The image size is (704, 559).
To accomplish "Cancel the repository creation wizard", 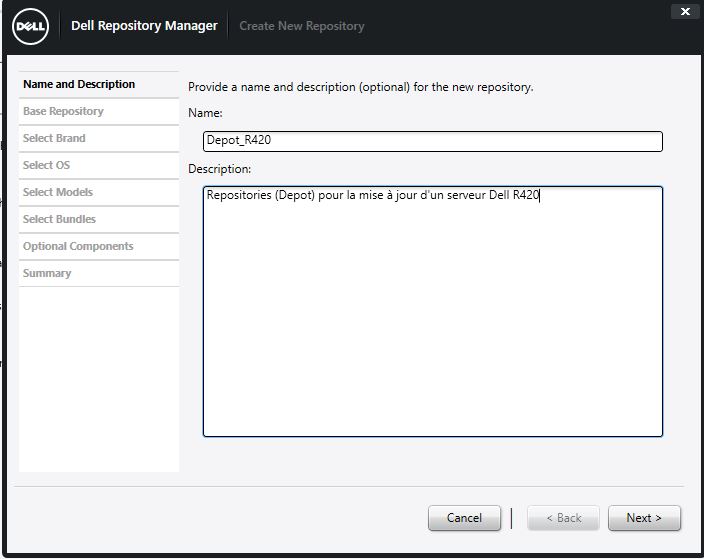I will coord(464,518).
